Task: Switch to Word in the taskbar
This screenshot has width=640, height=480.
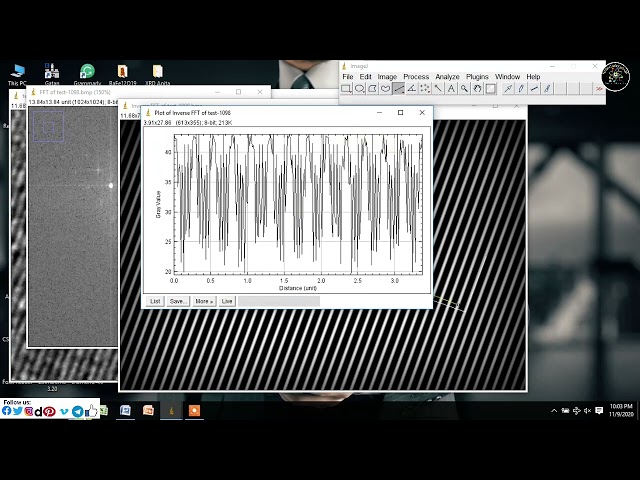Action: pyautogui.click(x=125, y=410)
